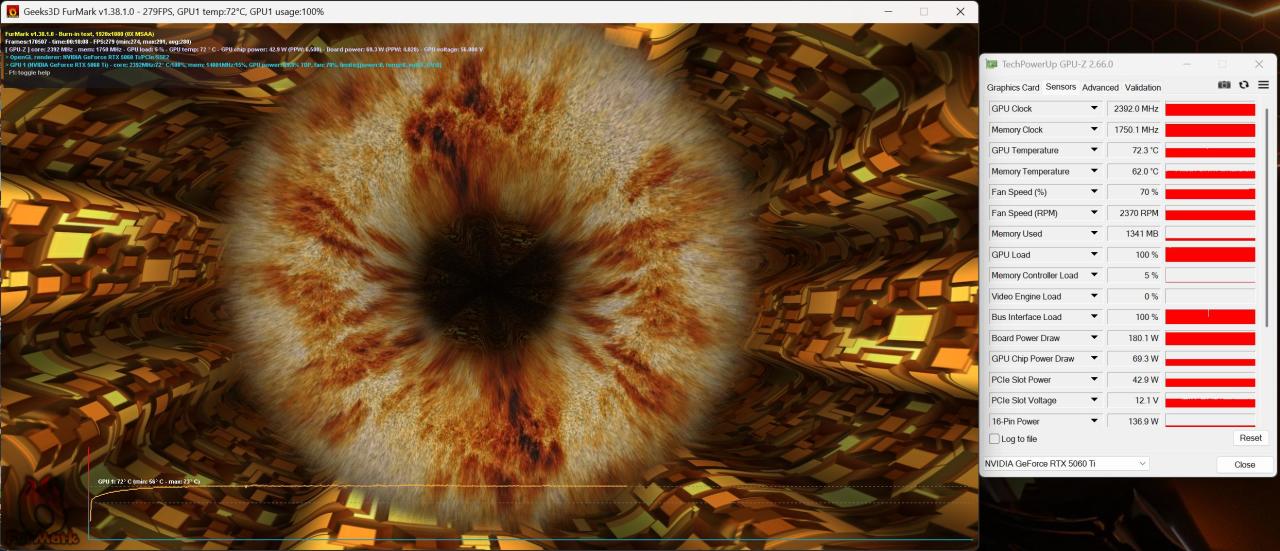Screen dimensions: 1280x551
Task: Click the GPU Clock value 2392.0 MHz
Action: click(x=1134, y=109)
